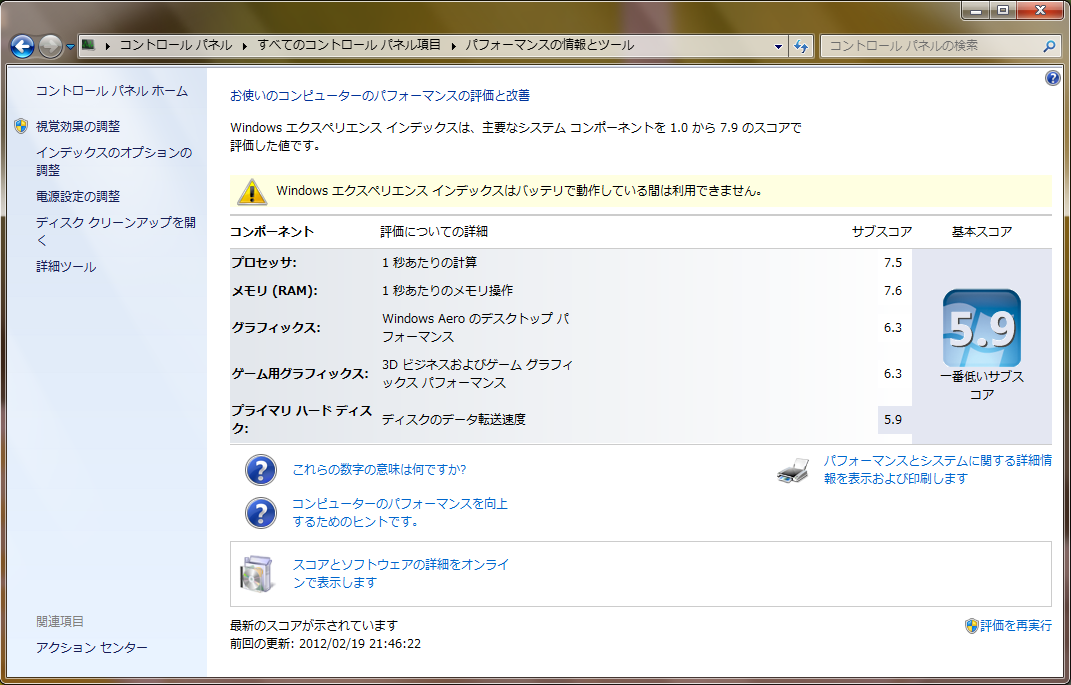Click 基本スコア column header
This screenshot has width=1071, height=685.
click(x=982, y=232)
